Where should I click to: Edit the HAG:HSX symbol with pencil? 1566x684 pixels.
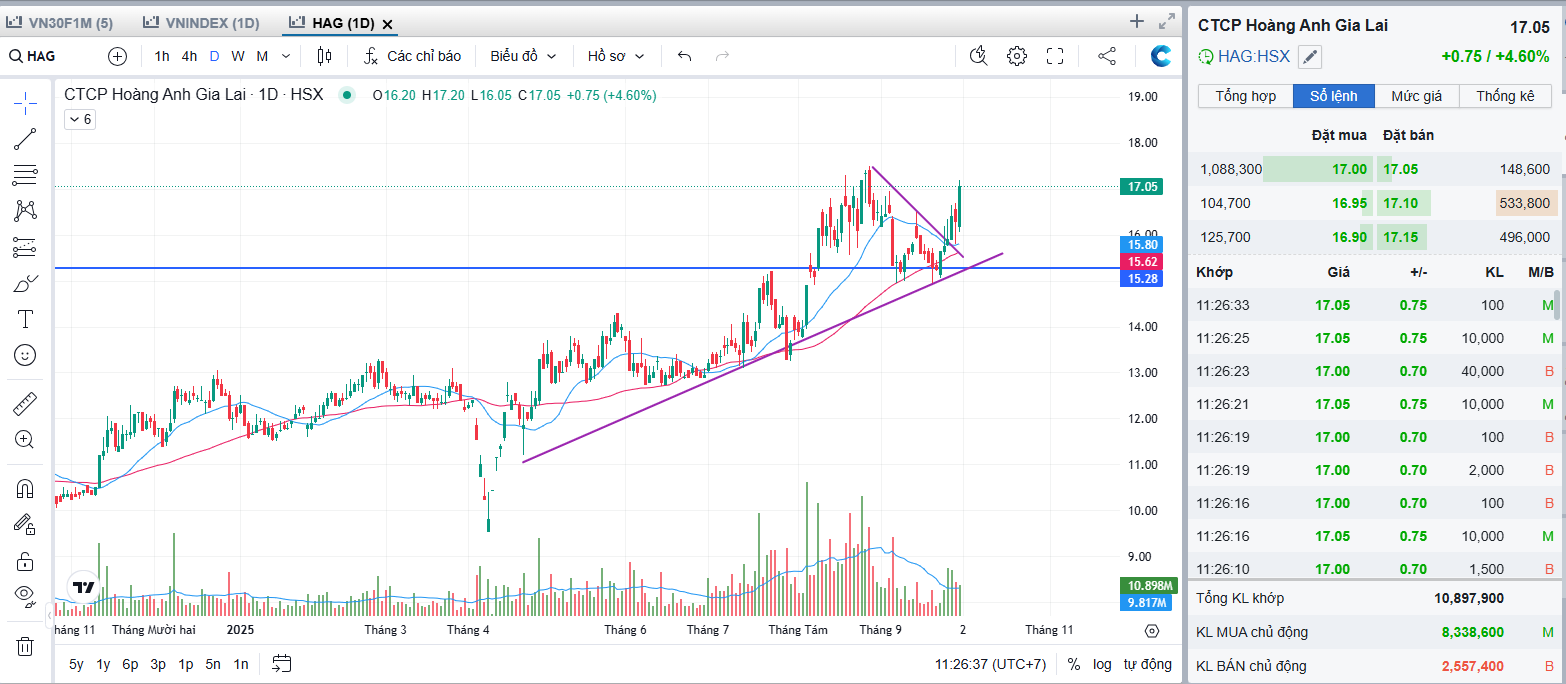1310,56
